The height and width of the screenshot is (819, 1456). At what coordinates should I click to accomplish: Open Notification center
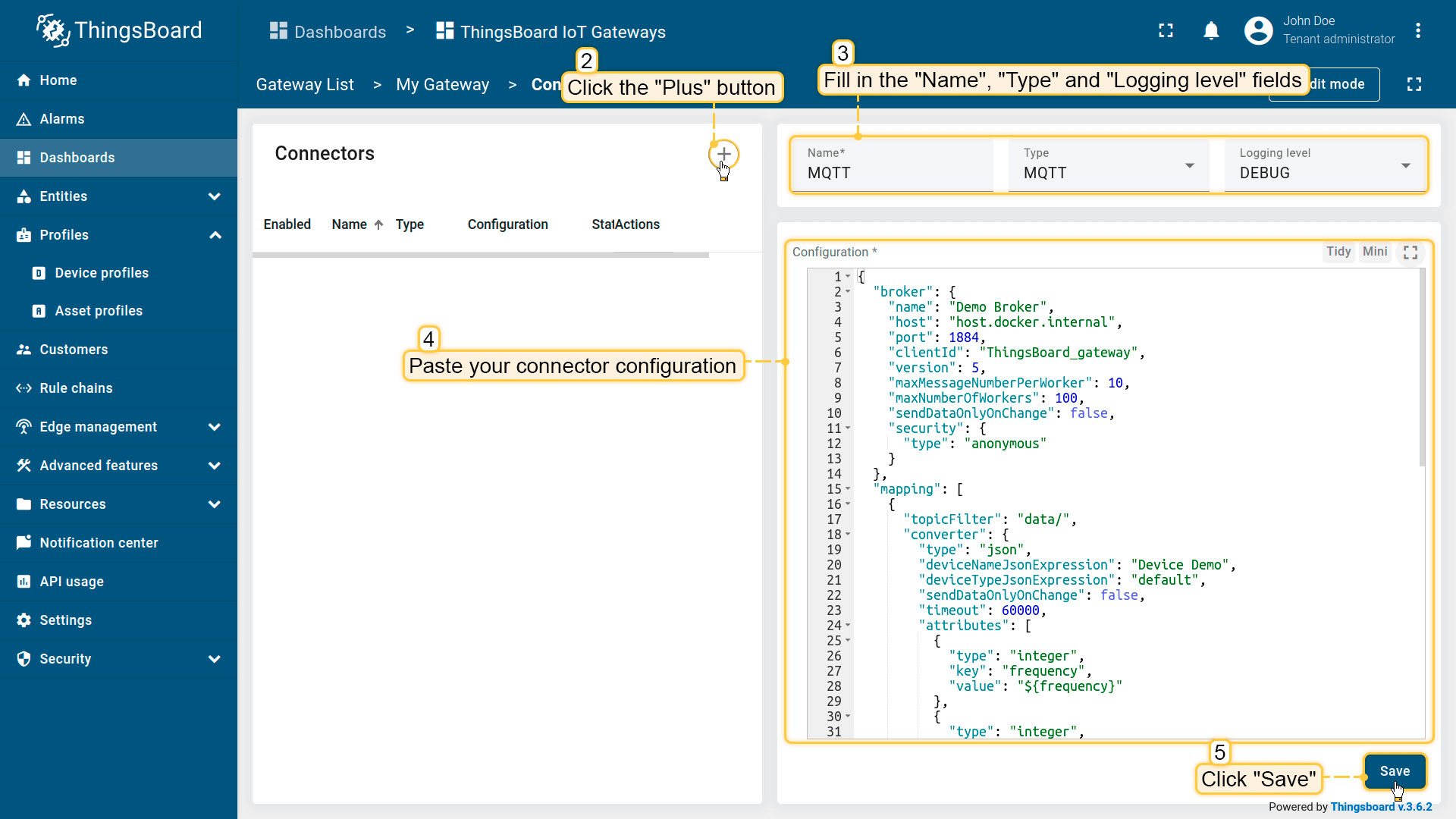pyautogui.click(x=118, y=543)
